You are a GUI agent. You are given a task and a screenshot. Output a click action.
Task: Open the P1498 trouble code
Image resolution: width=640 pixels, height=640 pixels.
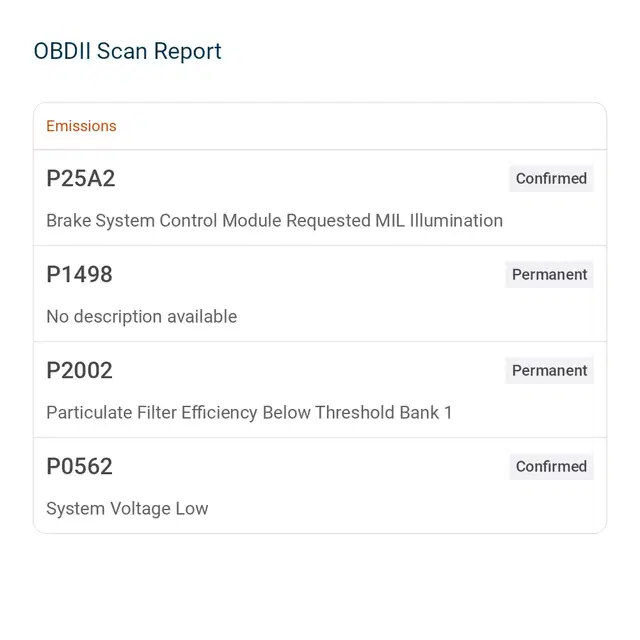[x=79, y=274]
